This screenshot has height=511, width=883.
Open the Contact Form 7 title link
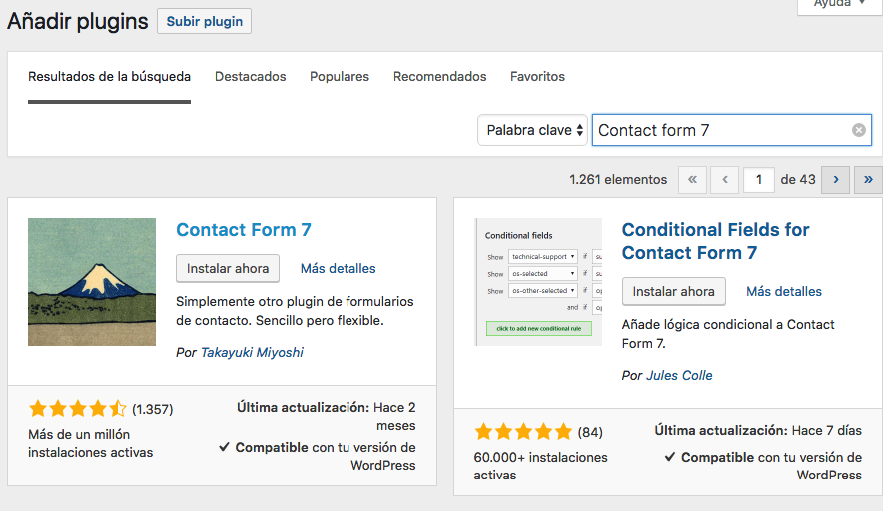click(244, 230)
